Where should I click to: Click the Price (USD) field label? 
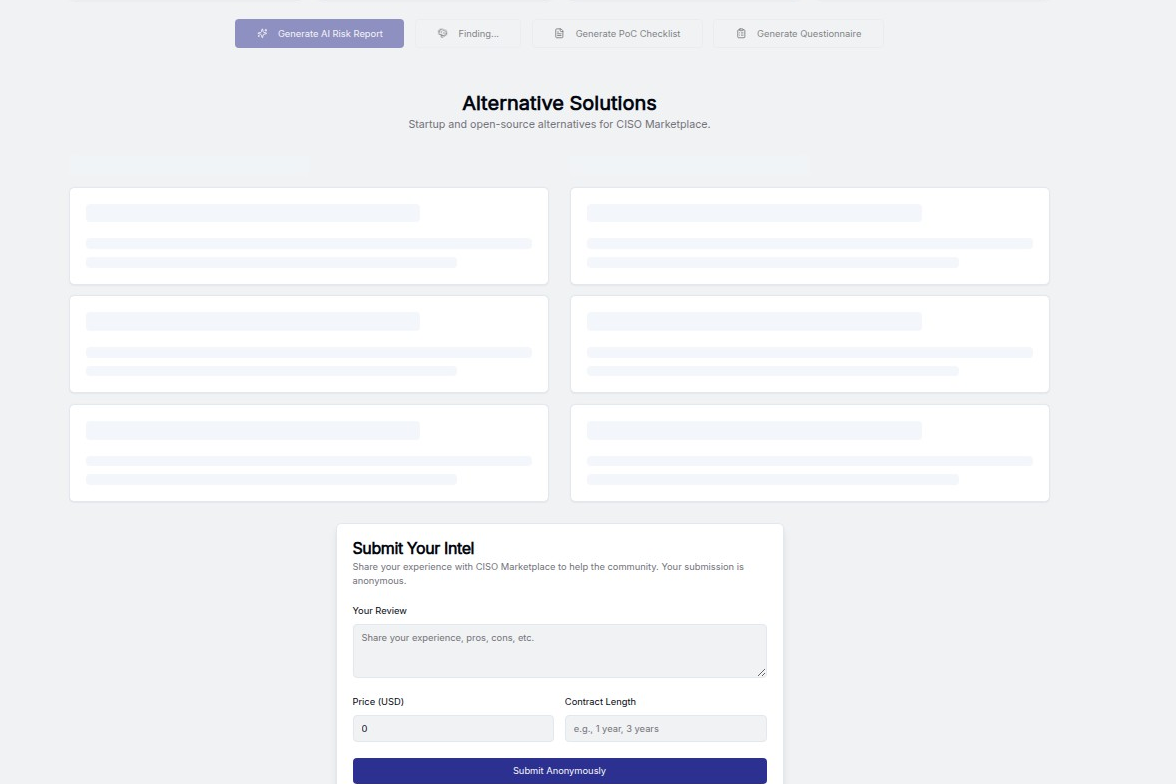(378, 702)
